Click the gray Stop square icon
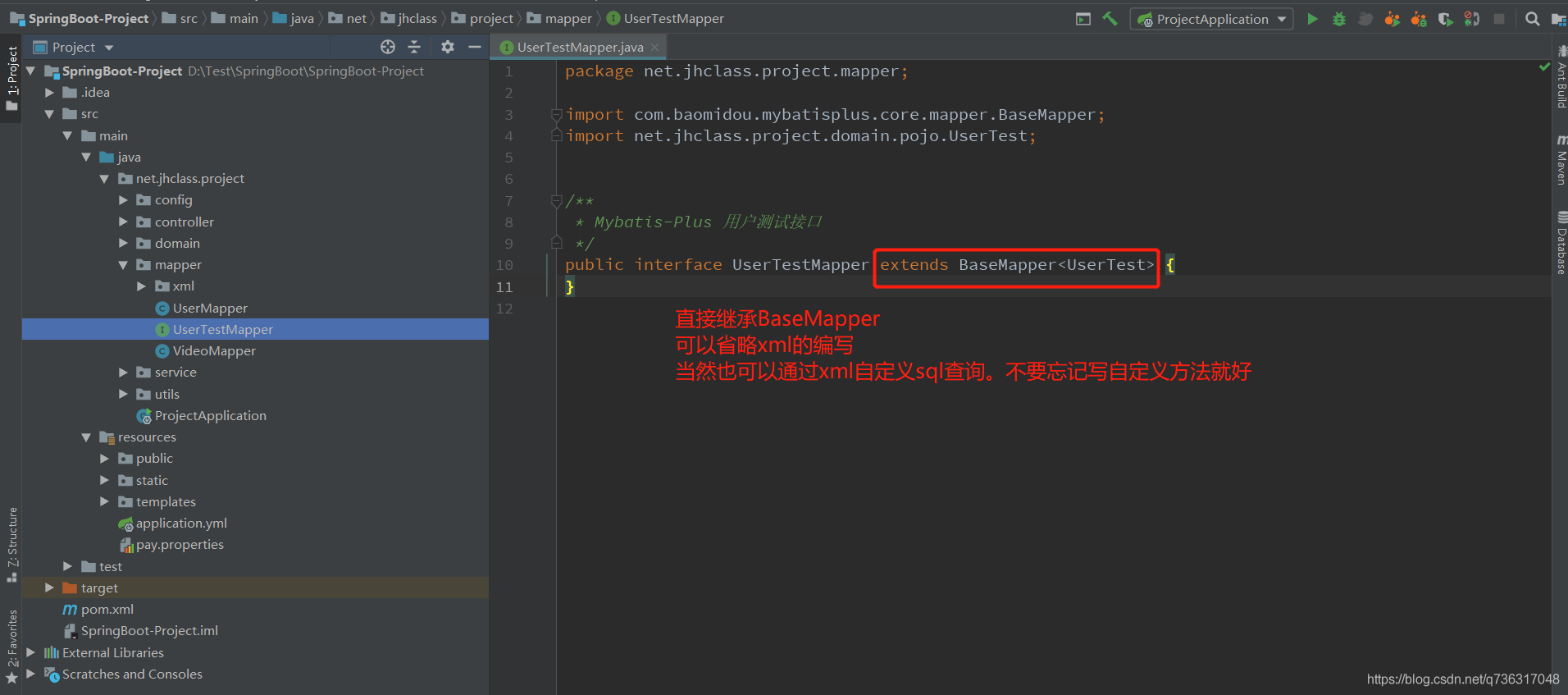1568x695 pixels. coord(1499,19)
